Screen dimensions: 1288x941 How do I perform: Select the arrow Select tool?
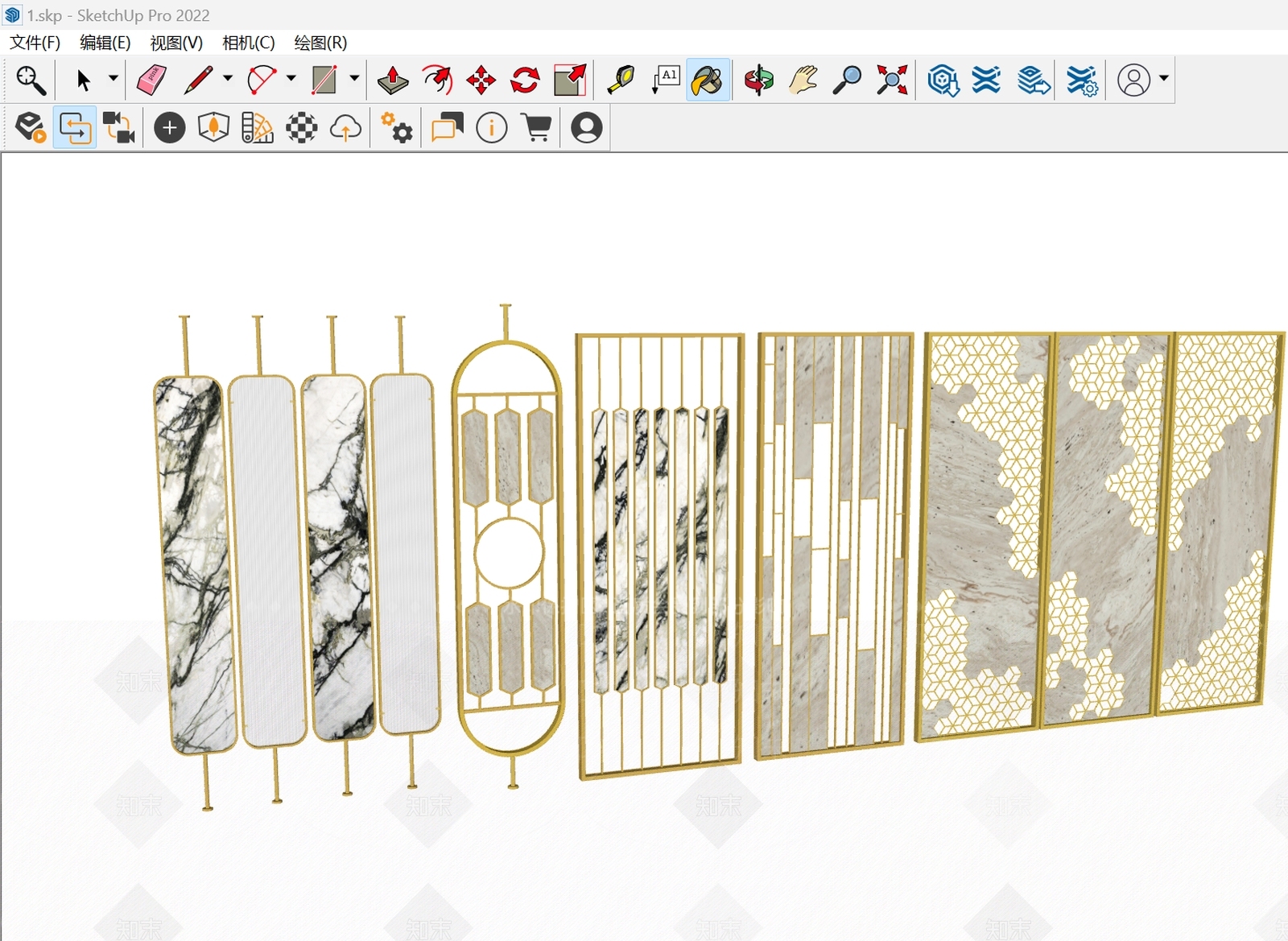[x=83, y=80]
